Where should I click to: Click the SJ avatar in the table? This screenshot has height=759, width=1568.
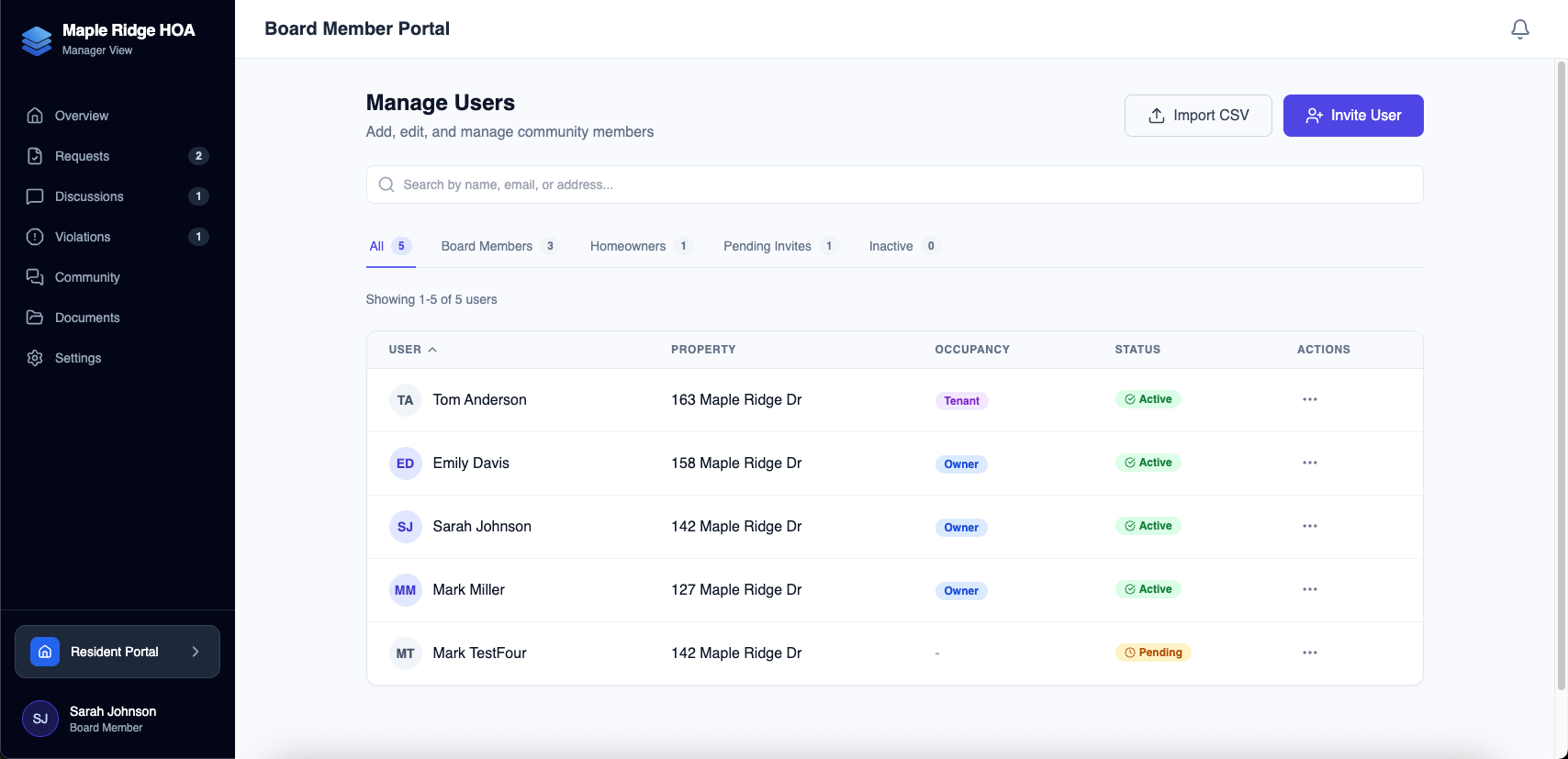coord(405,527)
